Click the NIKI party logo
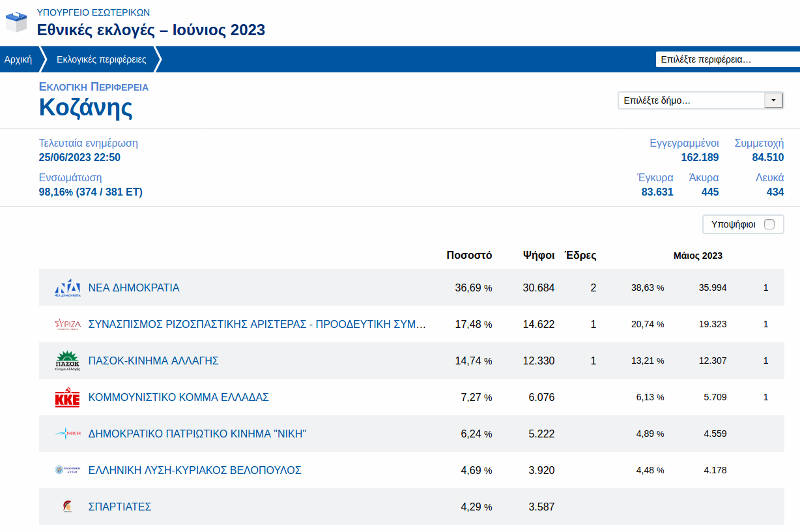 pos(67,433)
